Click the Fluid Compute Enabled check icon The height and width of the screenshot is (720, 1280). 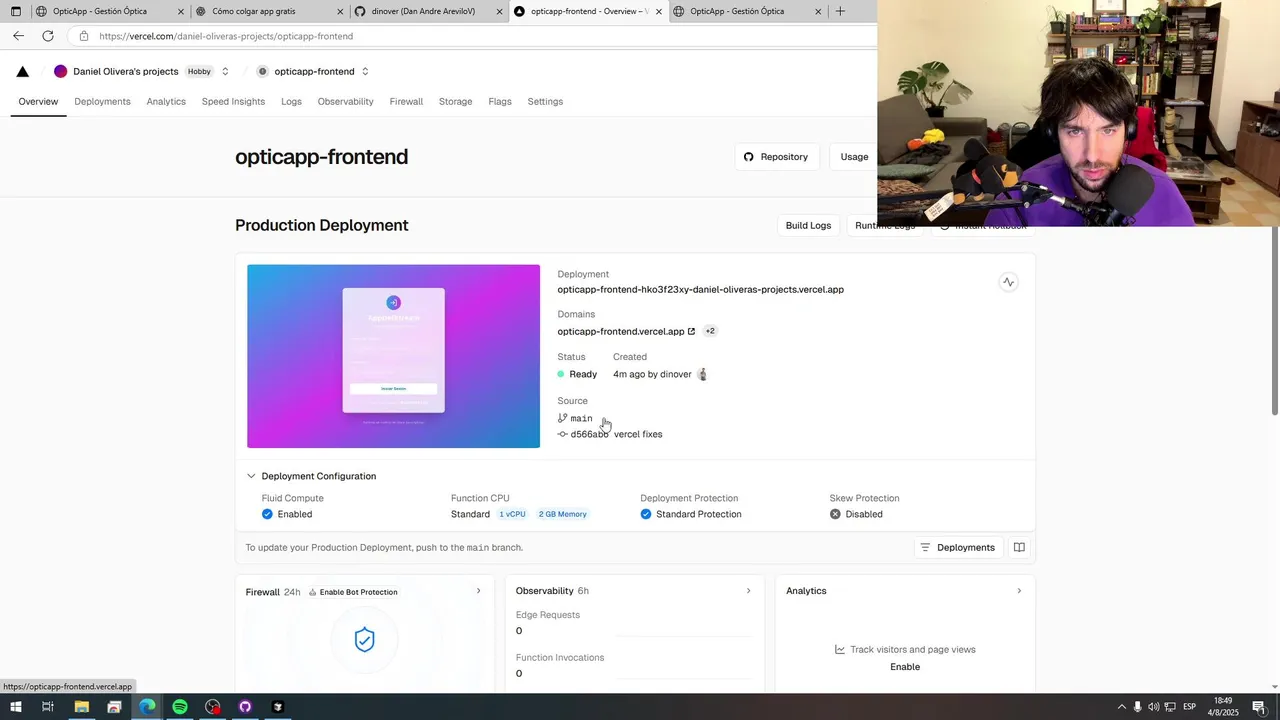click(267, 514)
